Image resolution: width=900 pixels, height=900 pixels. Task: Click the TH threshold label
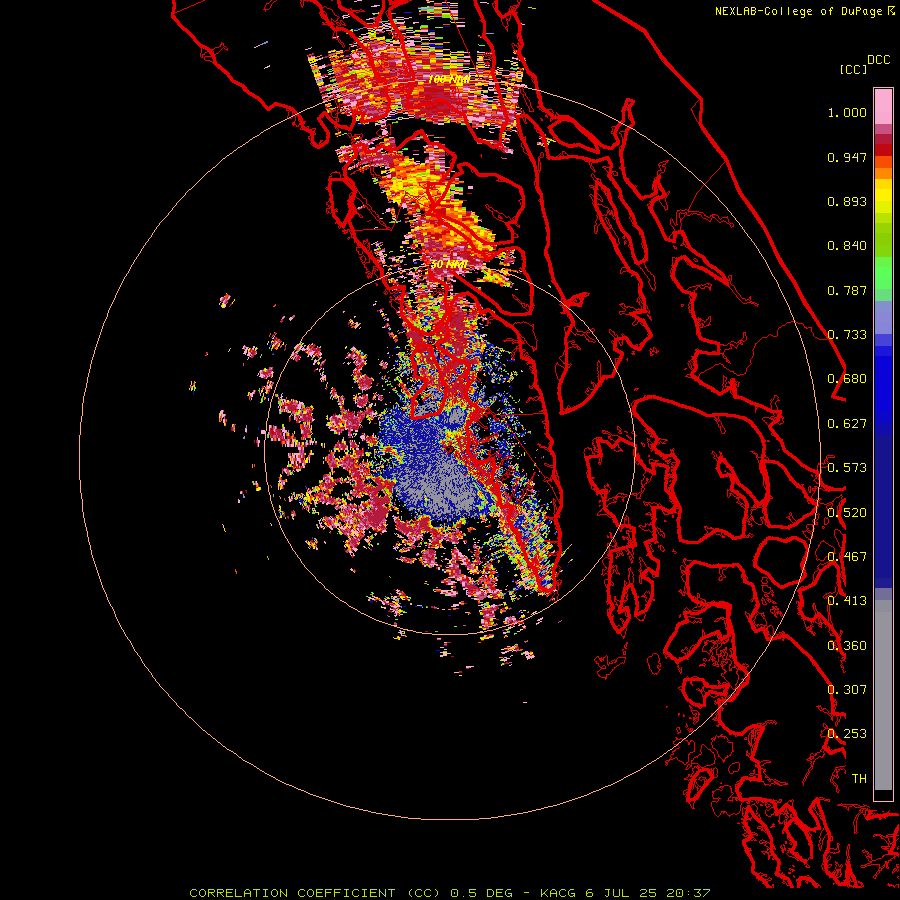tap(859, 779)
